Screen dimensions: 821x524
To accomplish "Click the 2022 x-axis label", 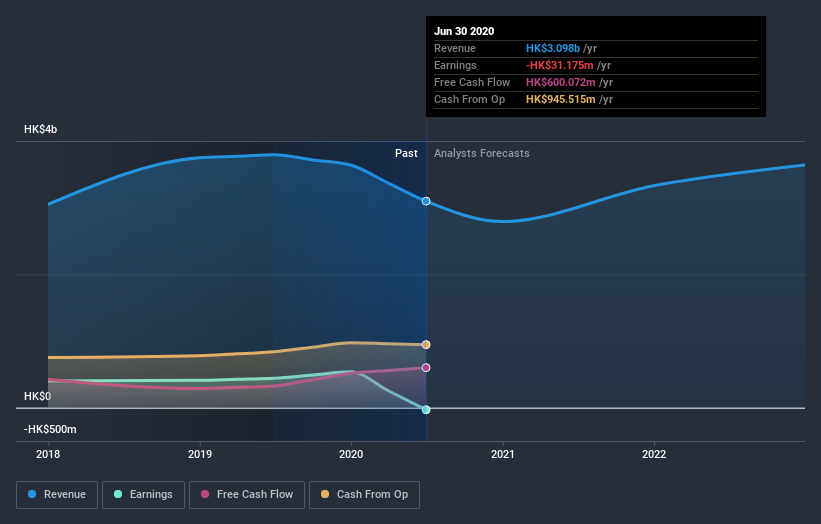I will pyautogui.click(x=654, y=454).
